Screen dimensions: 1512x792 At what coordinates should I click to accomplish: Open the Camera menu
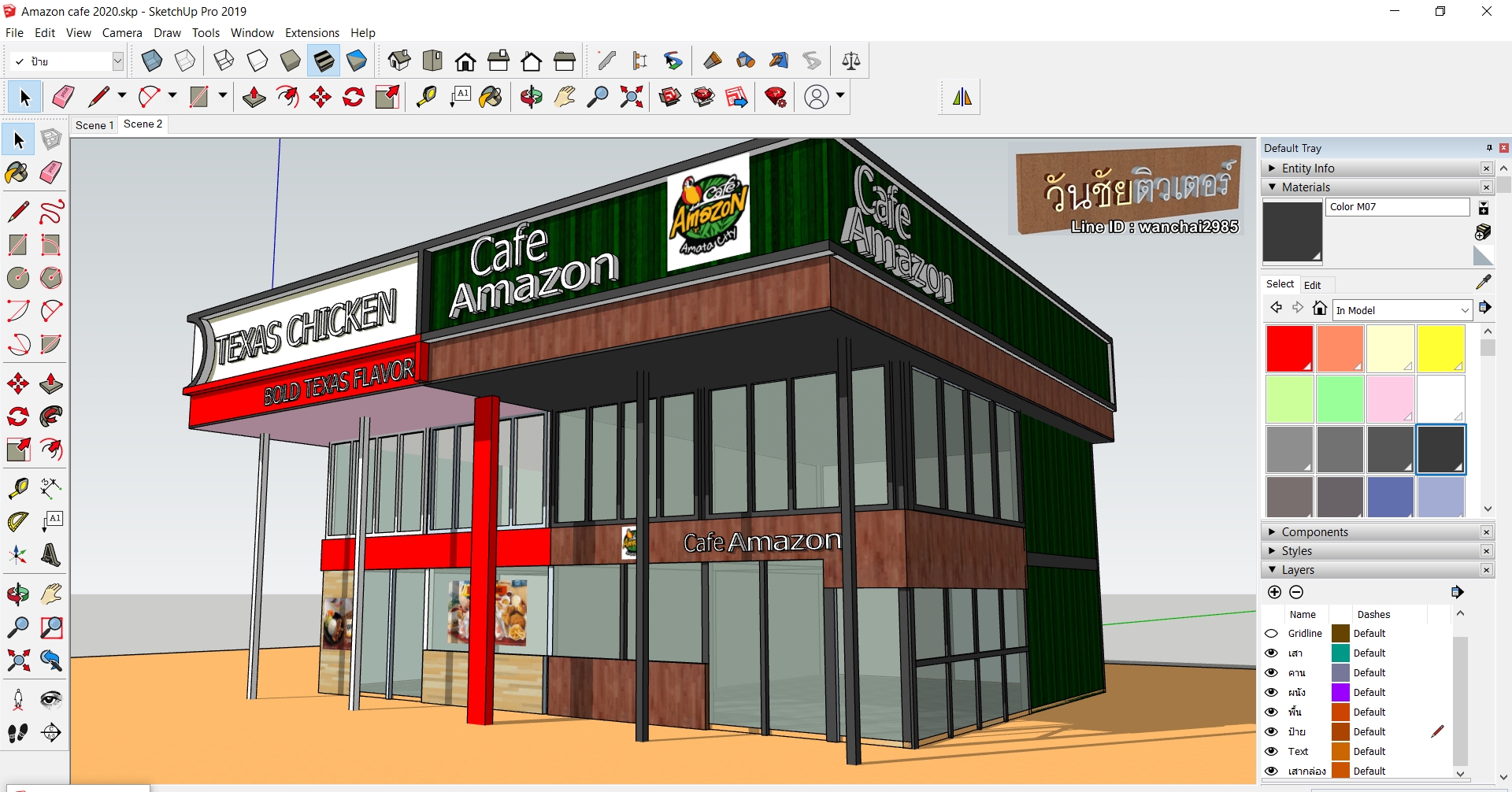pos(122,33)
